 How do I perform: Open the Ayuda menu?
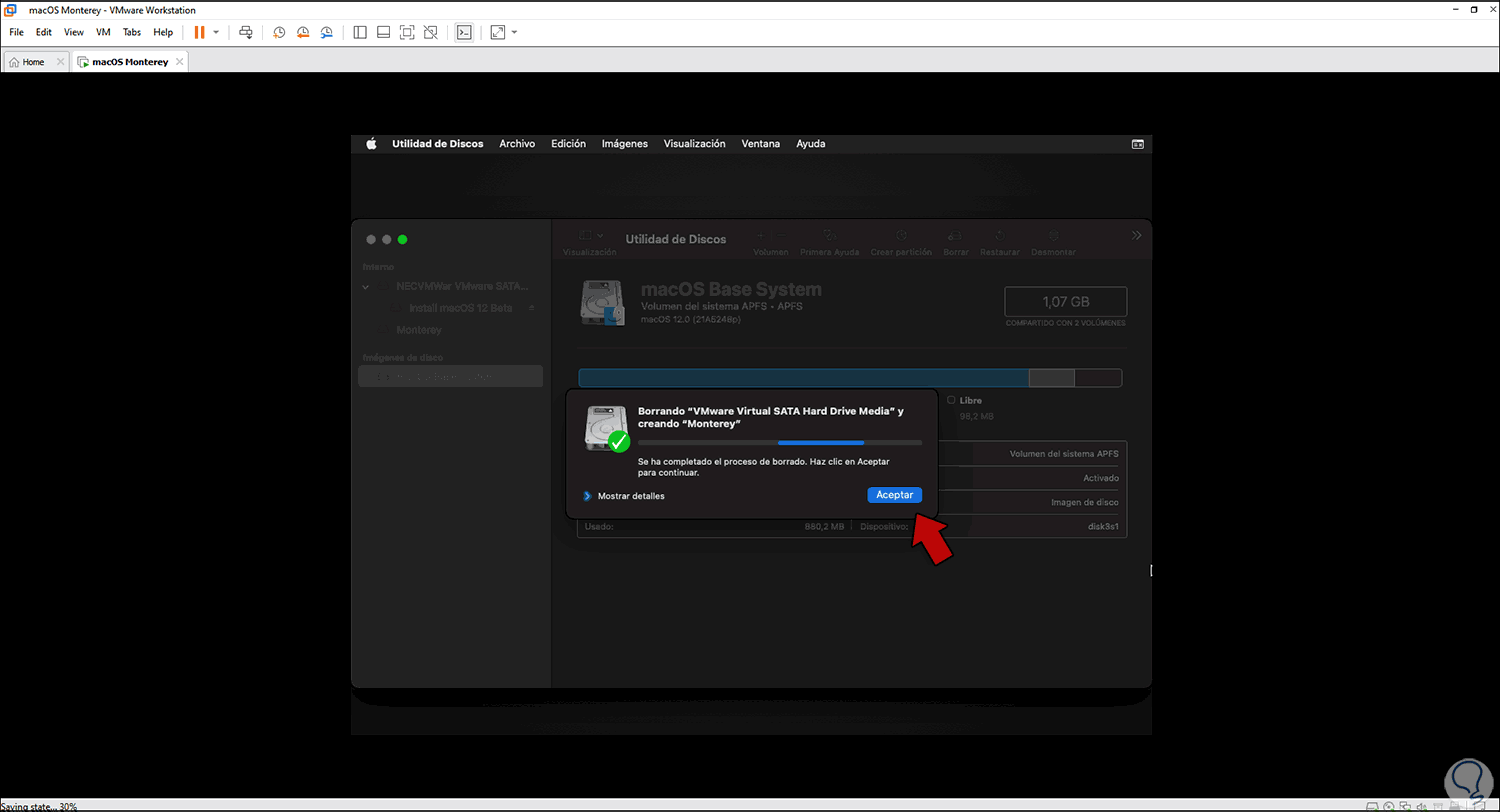(x=811, y=144)
